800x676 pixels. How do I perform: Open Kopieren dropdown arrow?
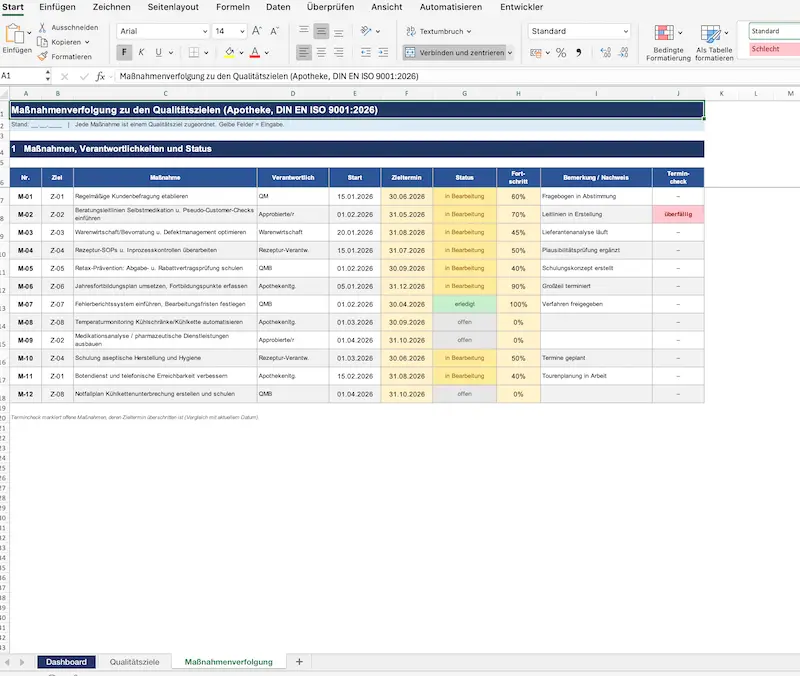87,42
